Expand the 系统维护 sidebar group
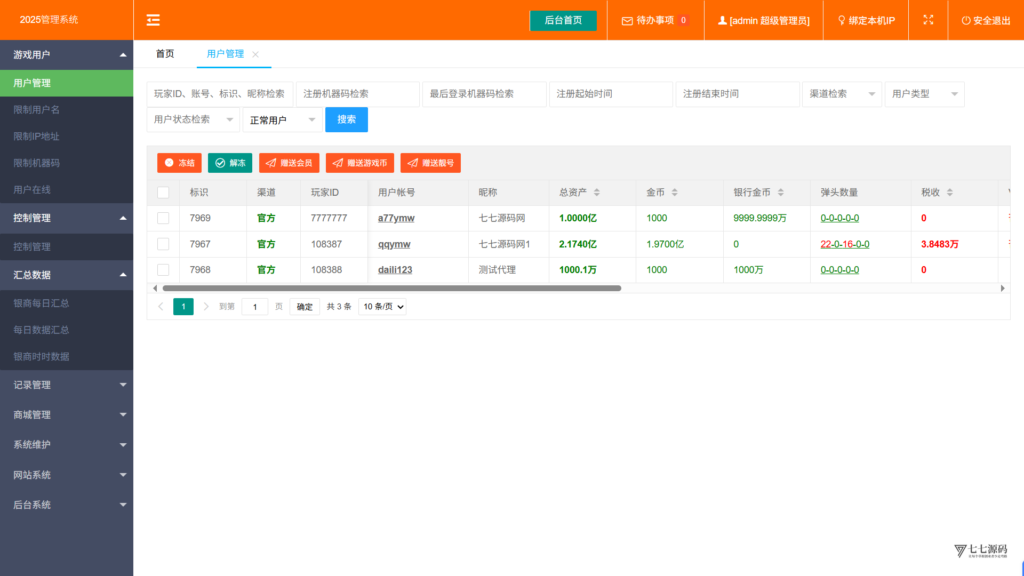The height and width of the screenshot is (576, 1024). point(67,445)
